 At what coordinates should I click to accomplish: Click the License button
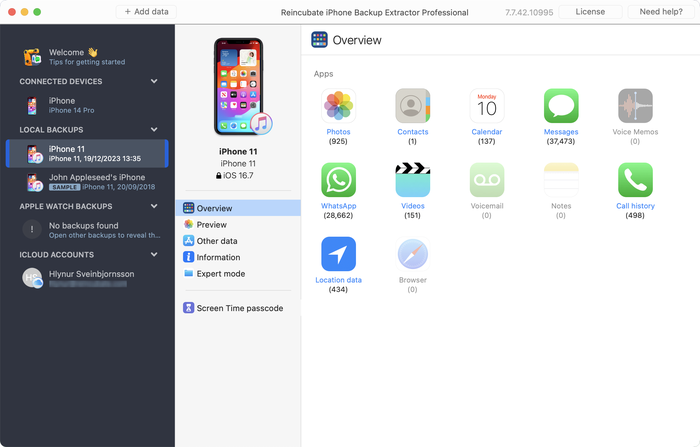[x=590, y=12]
